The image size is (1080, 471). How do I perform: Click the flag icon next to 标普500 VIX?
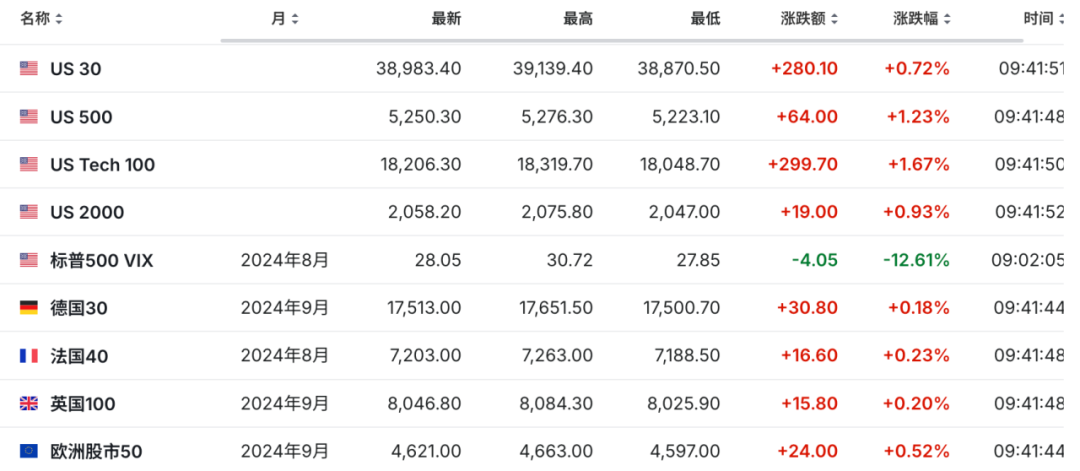(x=28, y=260)
